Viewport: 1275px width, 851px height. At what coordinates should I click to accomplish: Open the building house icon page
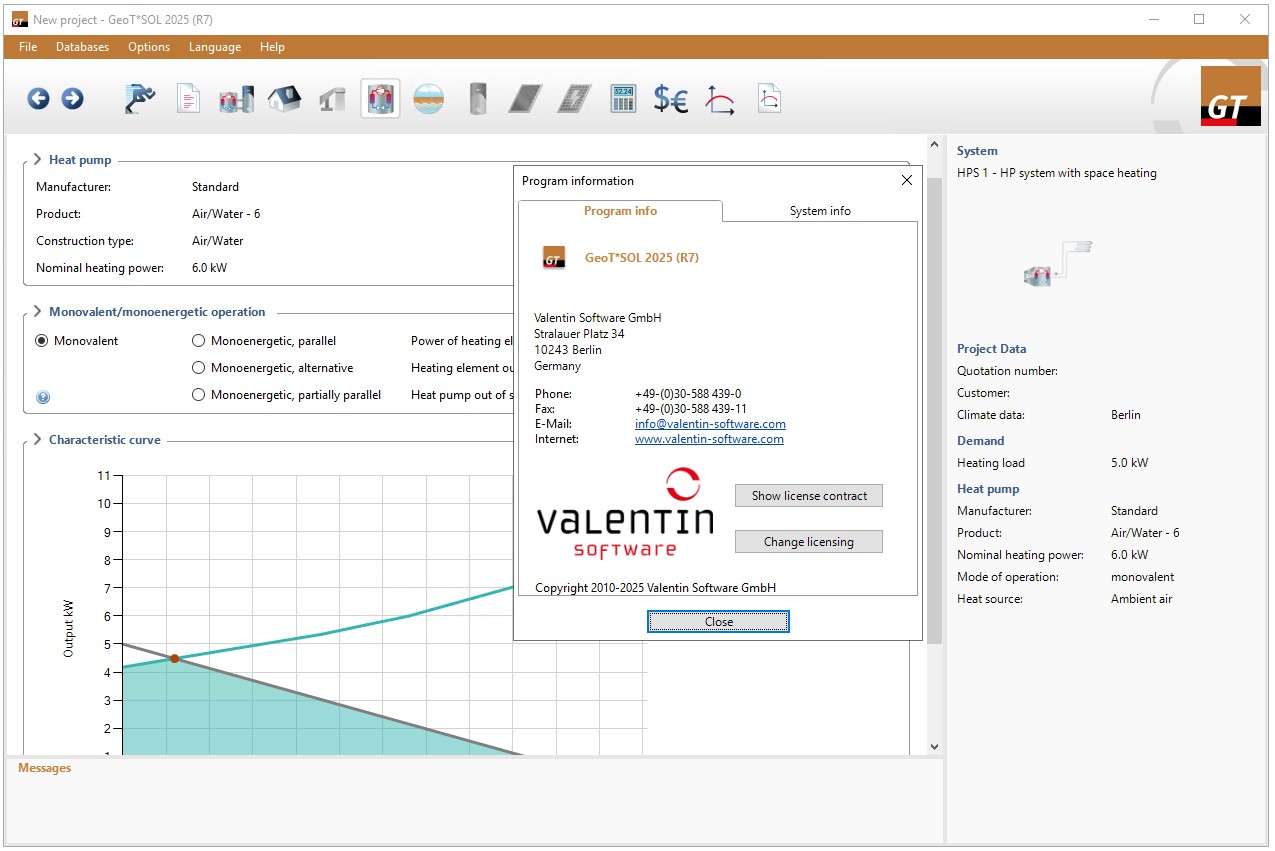pyautogui.click(x=284, y=98)
